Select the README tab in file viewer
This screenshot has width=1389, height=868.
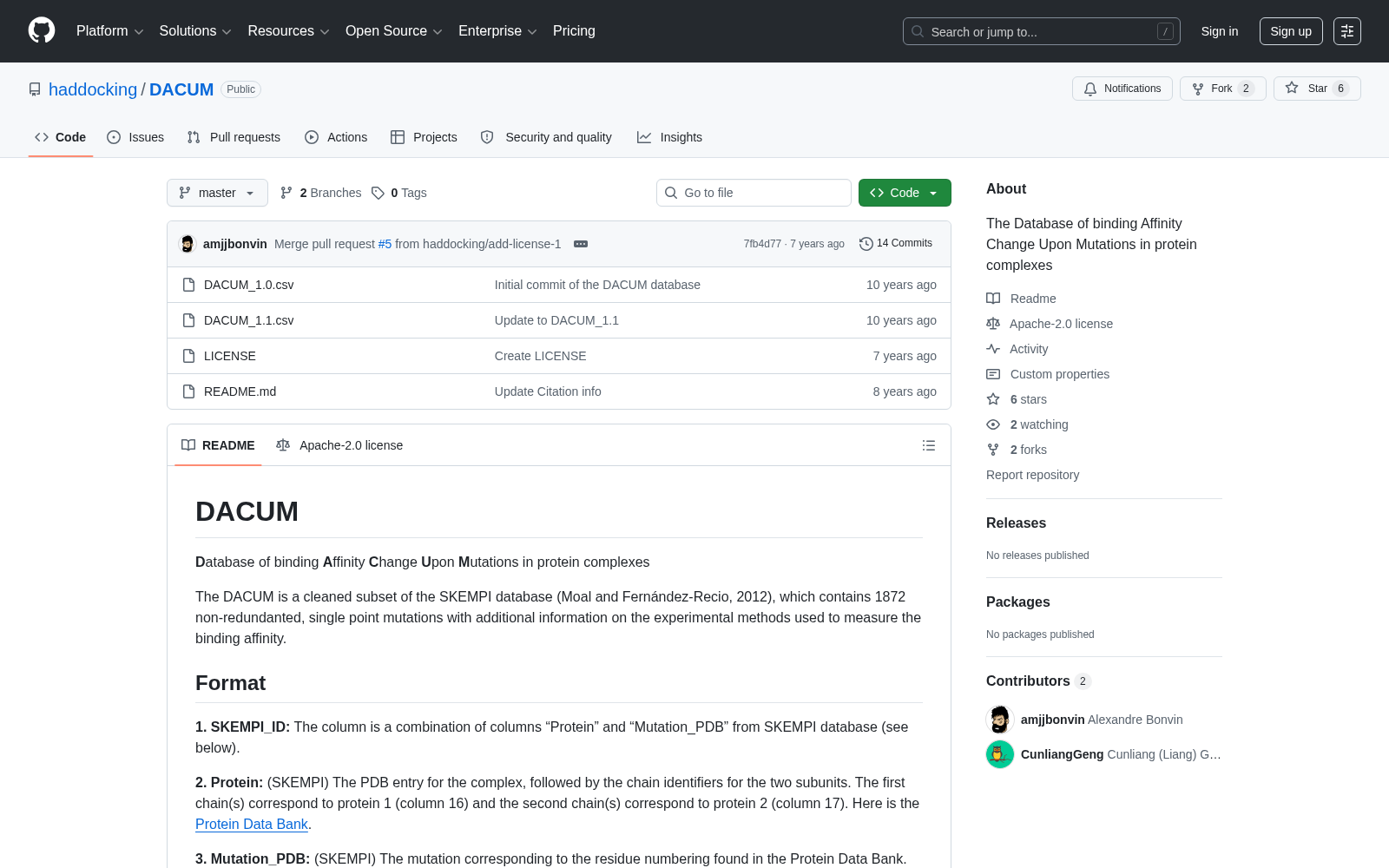[218, 445]
